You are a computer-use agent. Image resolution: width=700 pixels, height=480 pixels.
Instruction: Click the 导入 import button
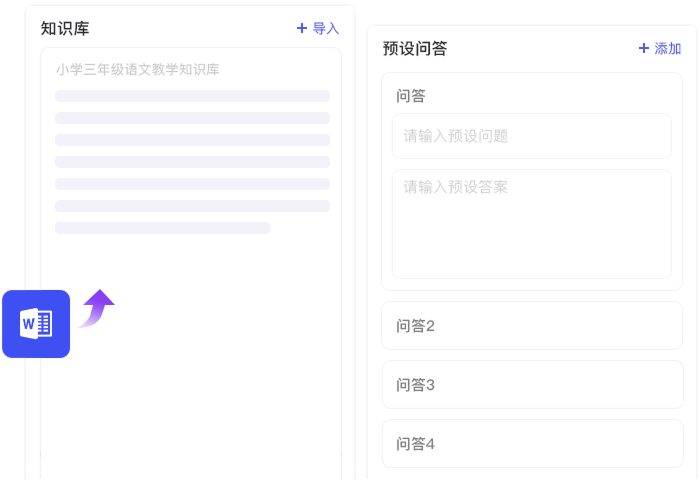pyautogui.click(x=318, y=29)
